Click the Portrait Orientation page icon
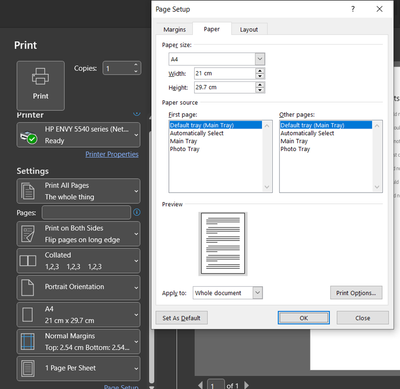The width and height of the screenshot is (400, 389). (x=28, y=288)
